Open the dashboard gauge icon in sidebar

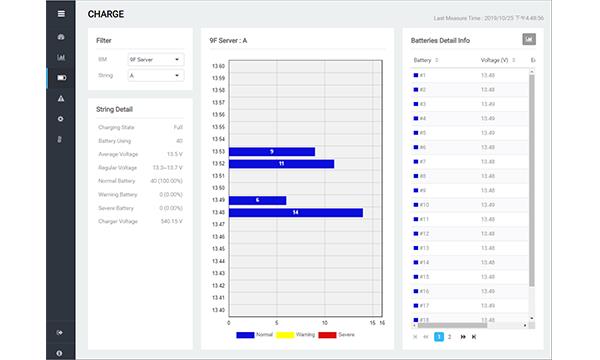click(61, 37)
